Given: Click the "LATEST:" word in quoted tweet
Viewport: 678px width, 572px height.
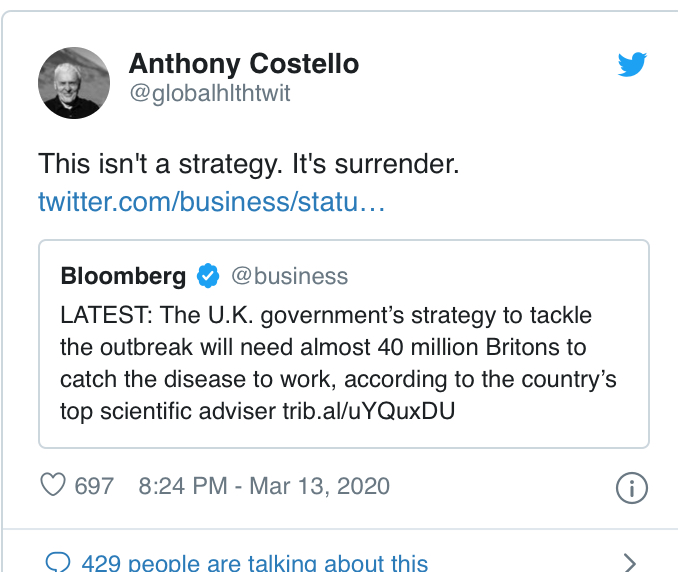Looking at the screenshot, I should pos(105,316).
